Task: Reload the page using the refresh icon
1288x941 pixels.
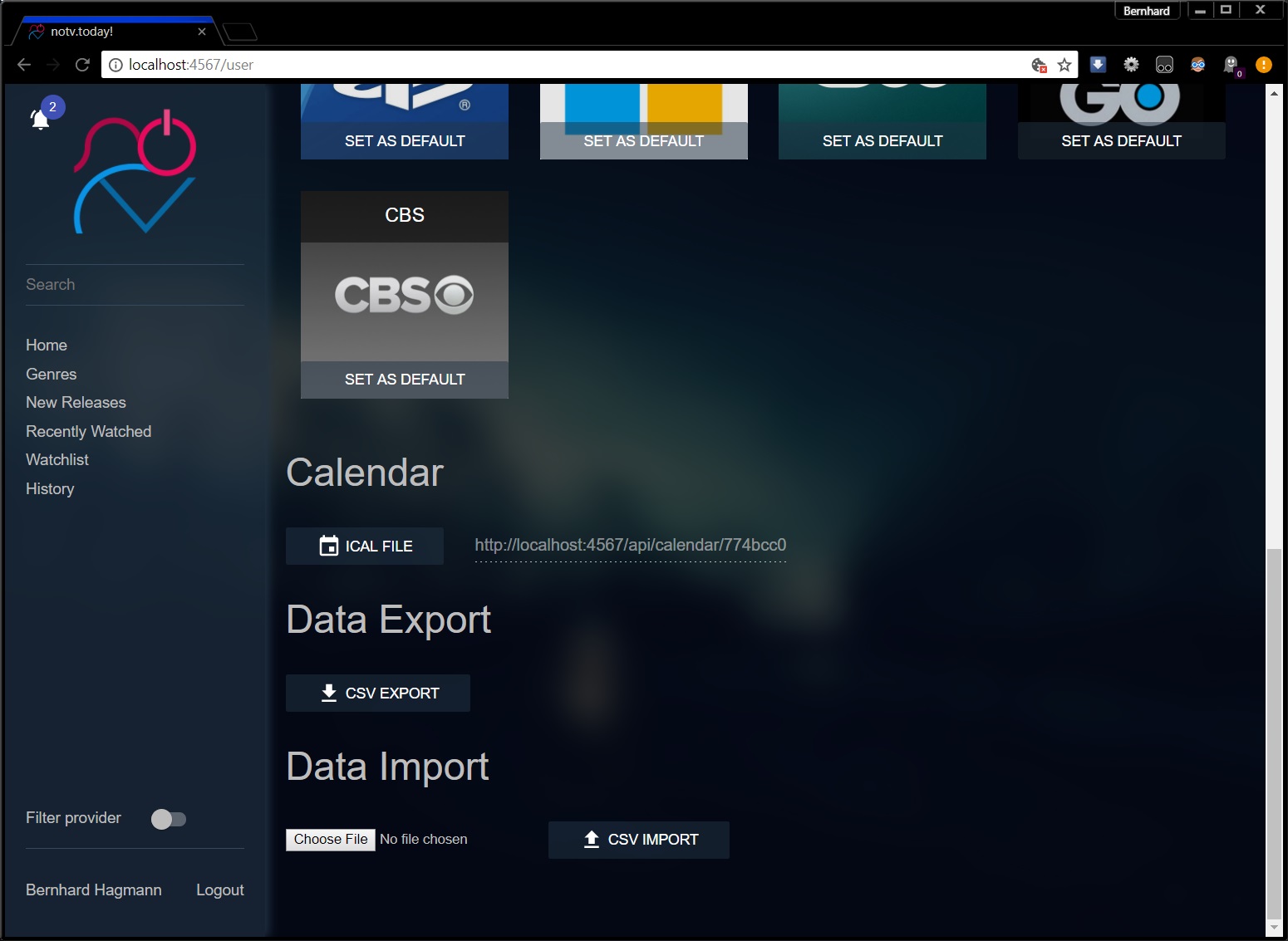Action: pyautogui.click(x=82, y=65)
